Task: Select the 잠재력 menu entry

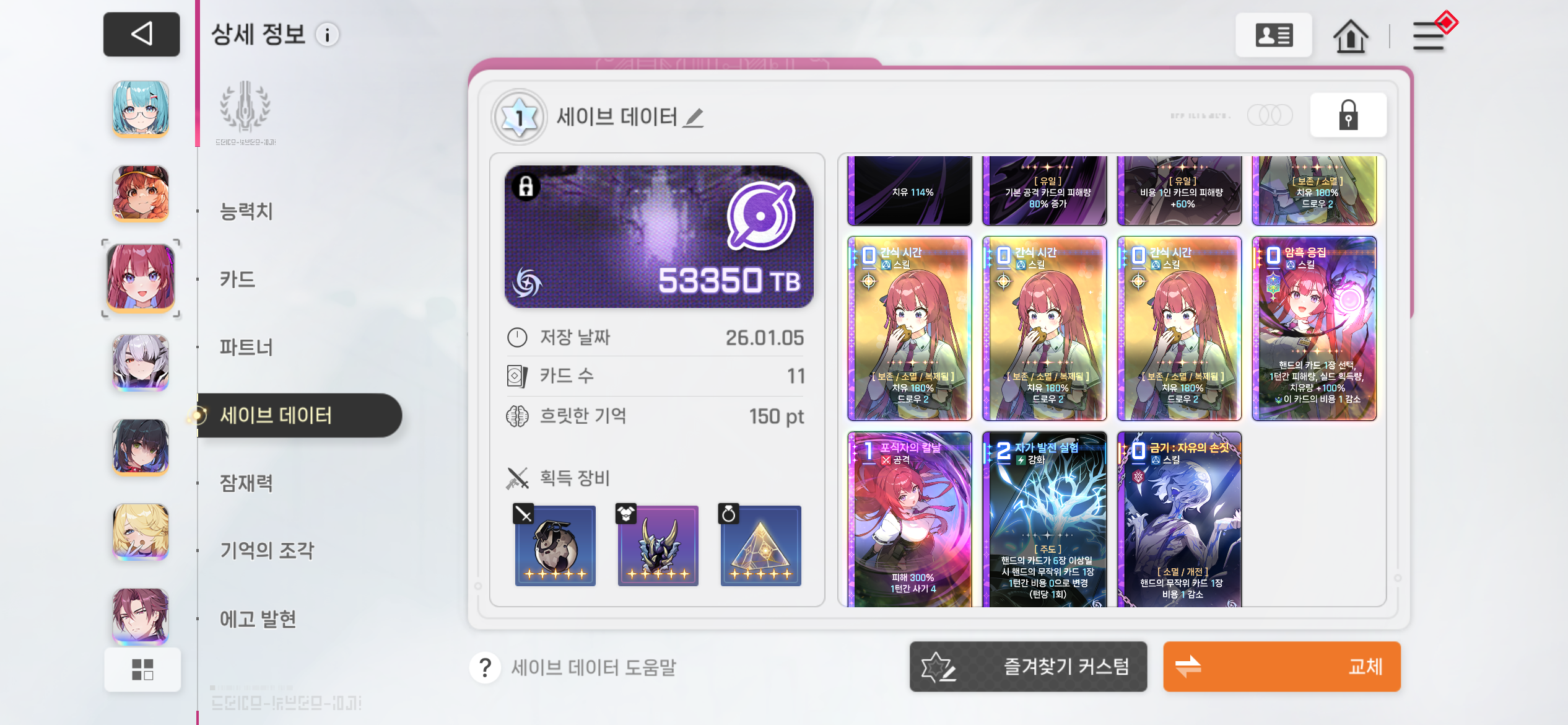Action: 246,483
